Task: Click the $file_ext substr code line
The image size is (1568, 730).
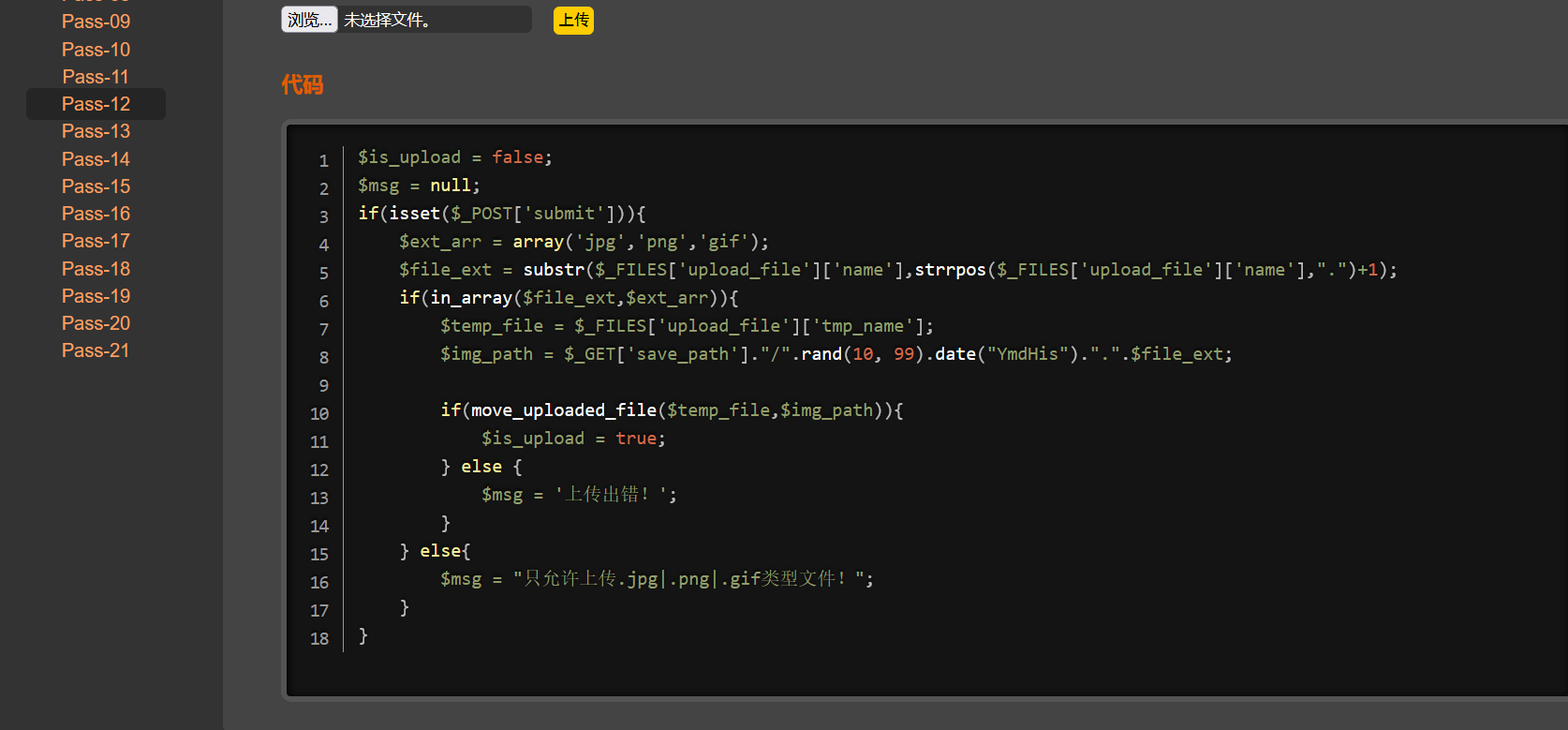Action: point(898,270)
